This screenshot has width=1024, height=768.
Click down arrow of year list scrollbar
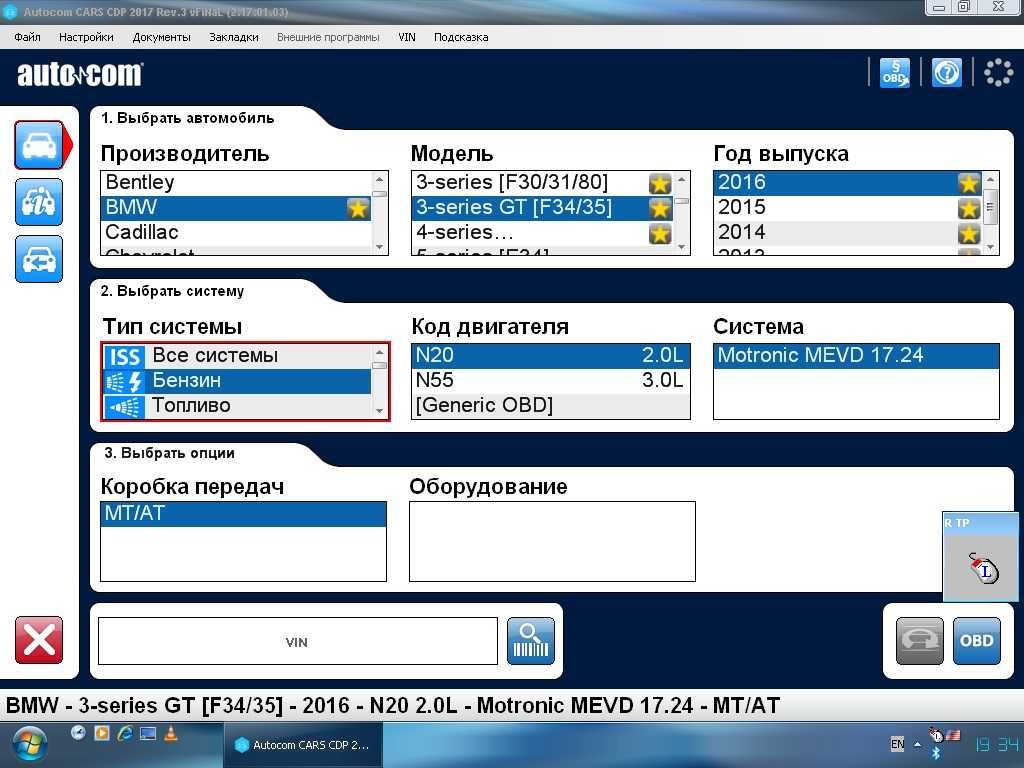point(991,248)
